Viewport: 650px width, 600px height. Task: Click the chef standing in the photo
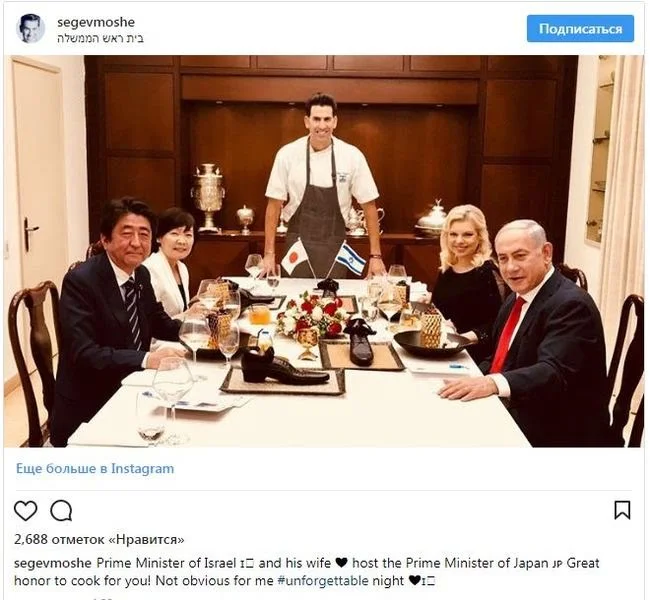[x=321, y=182]
